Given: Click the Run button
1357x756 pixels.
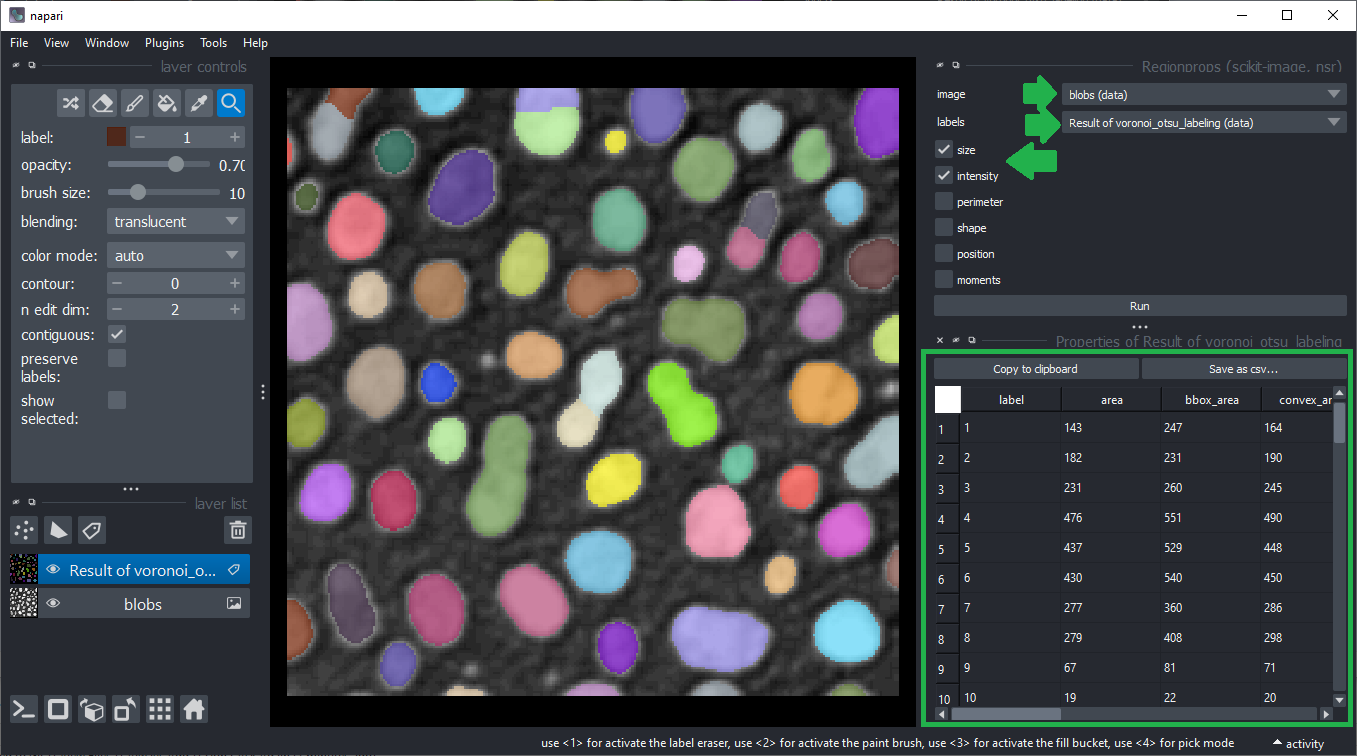Looking at the screenshot, I should pyautogui.click(x=1139, y=306).
